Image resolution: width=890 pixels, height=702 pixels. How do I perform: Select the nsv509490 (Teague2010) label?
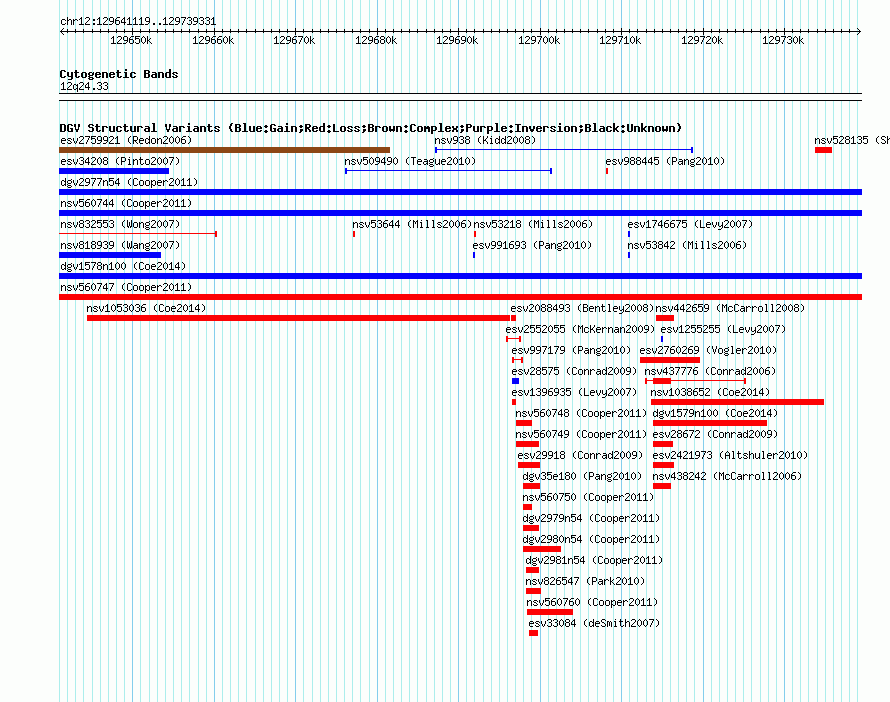pyautogui.click(x=410, y=161)
